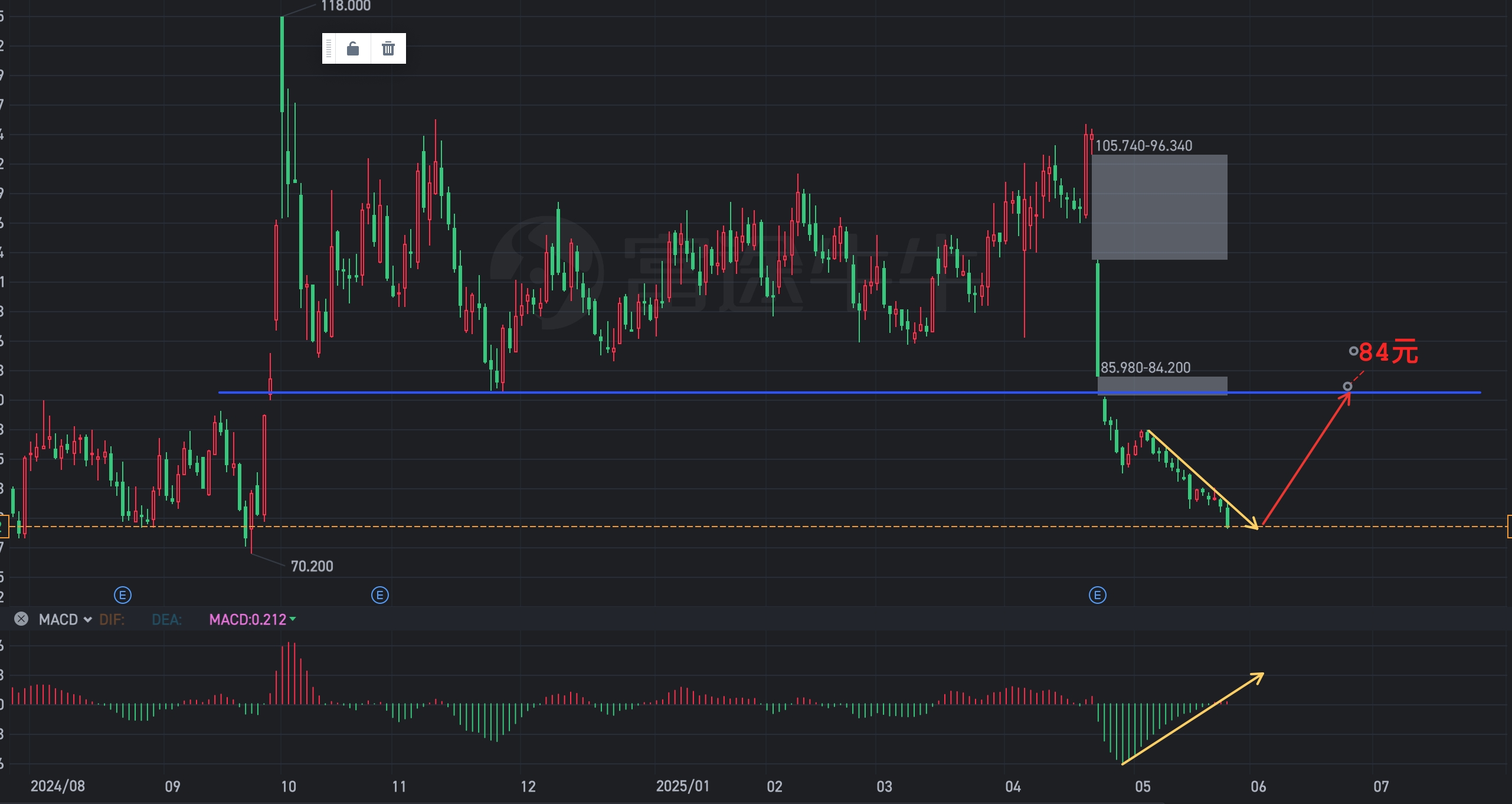Click the earnings E marker near August

click(x=122, y=595)
